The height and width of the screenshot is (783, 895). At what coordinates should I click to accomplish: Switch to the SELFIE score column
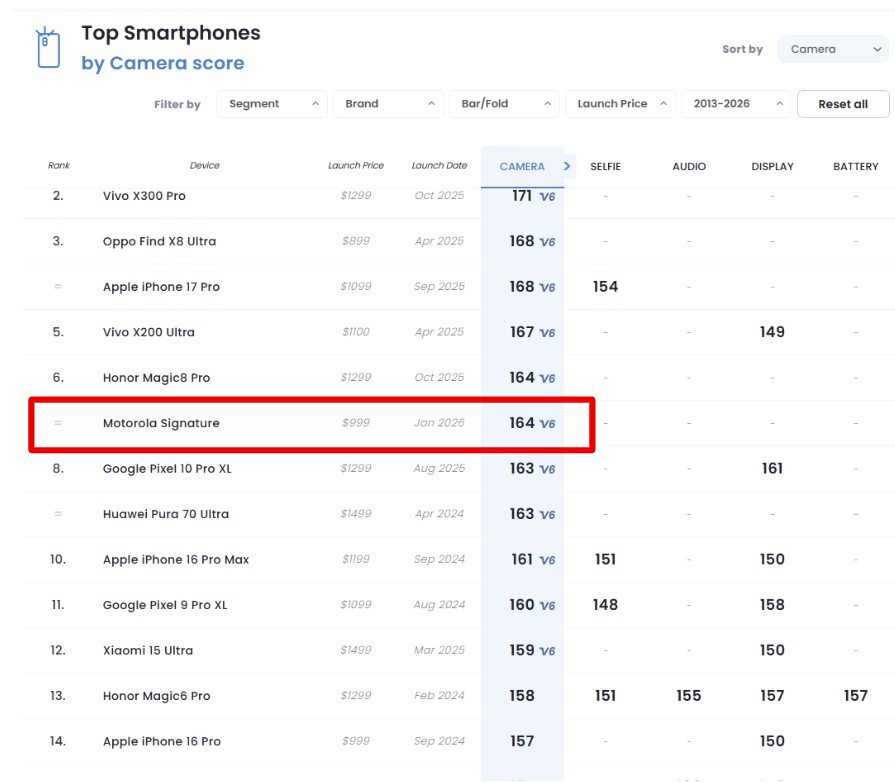(x=605, y=167)
